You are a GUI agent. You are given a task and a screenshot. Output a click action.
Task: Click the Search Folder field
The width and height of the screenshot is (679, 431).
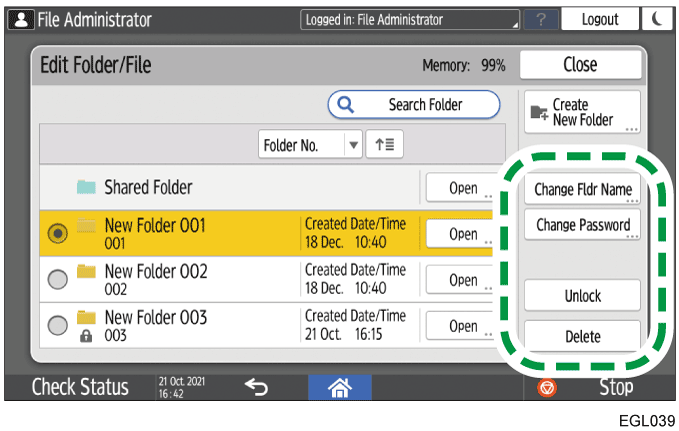pyautogui.click(x=414, y=104)
